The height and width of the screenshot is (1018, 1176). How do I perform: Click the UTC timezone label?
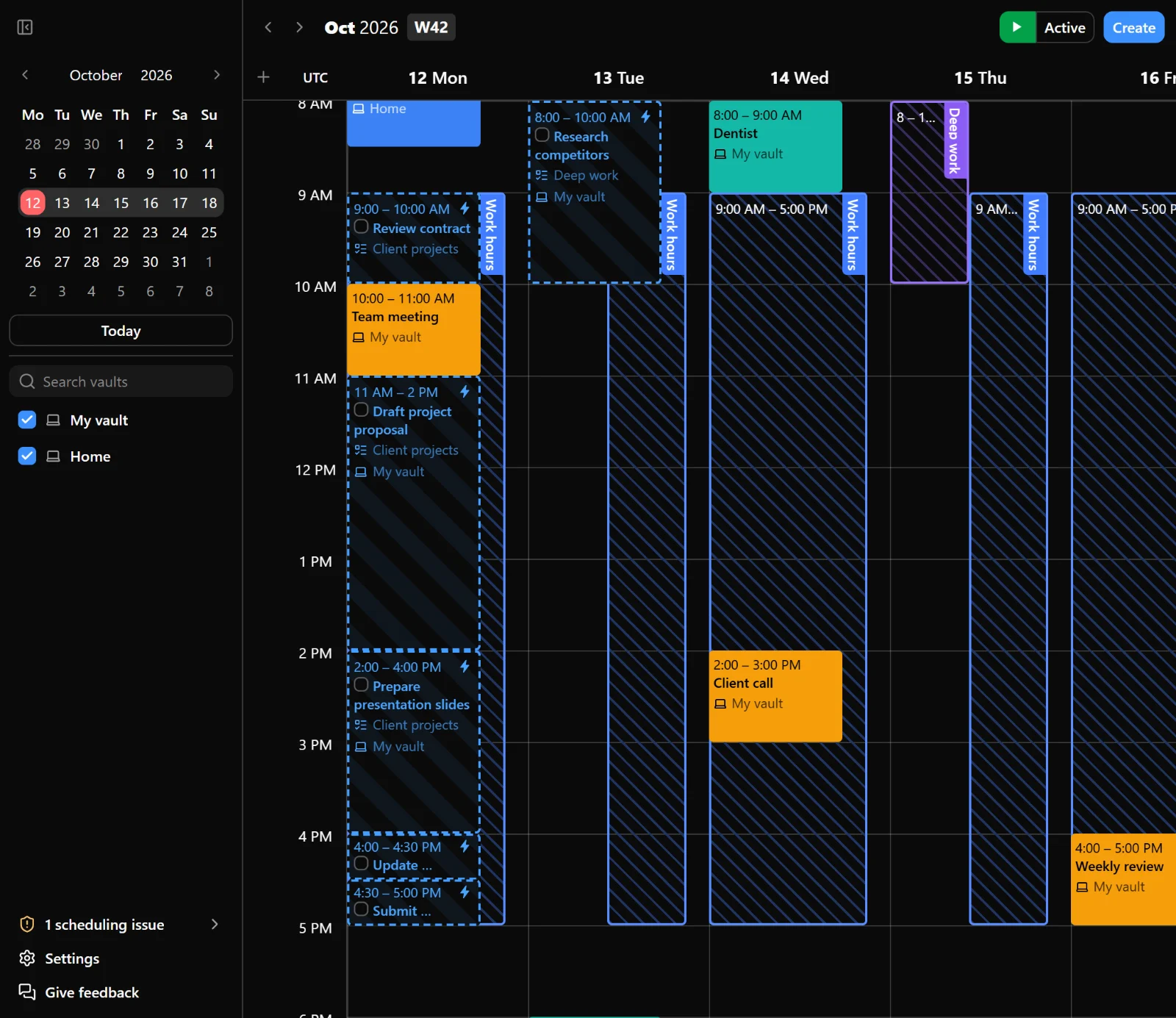(x=315, y=78)
